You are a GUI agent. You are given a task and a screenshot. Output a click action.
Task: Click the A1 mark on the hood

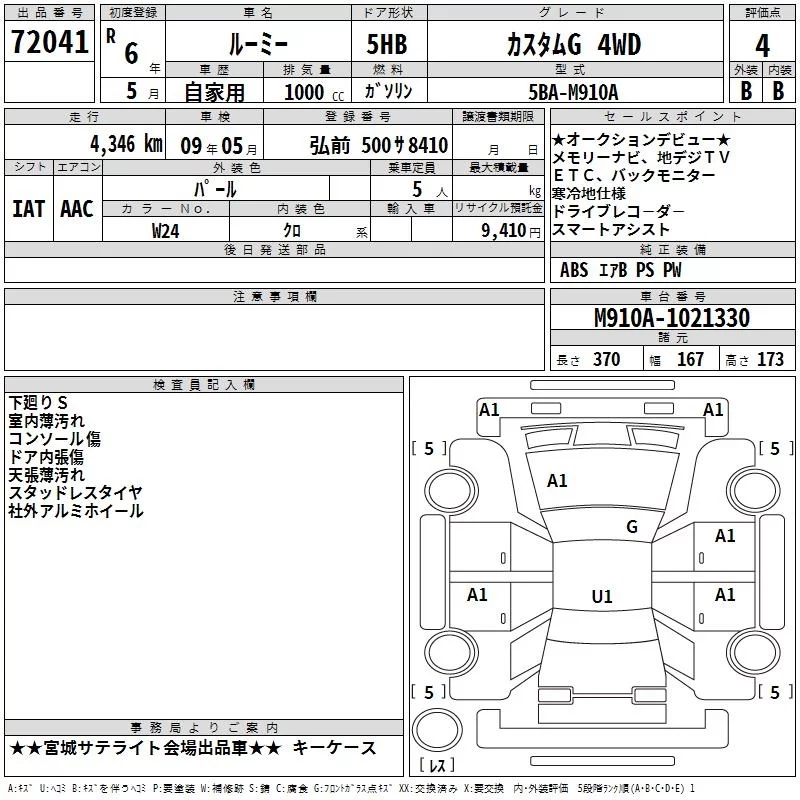(557, 481)
